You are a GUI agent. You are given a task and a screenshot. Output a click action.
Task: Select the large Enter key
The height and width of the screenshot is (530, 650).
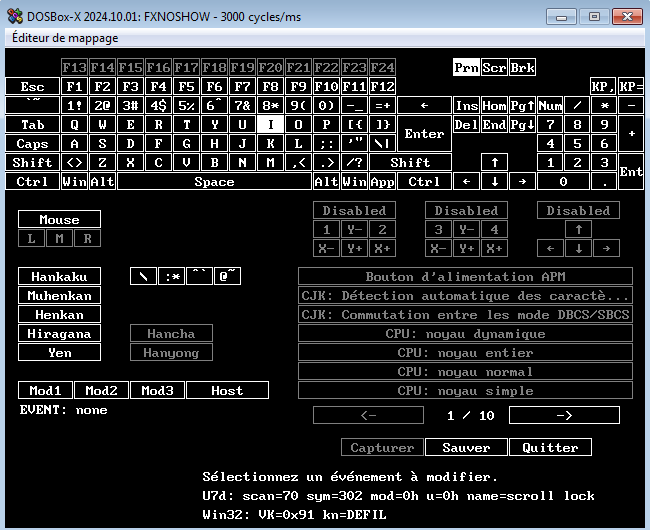[x=424, y=134]
